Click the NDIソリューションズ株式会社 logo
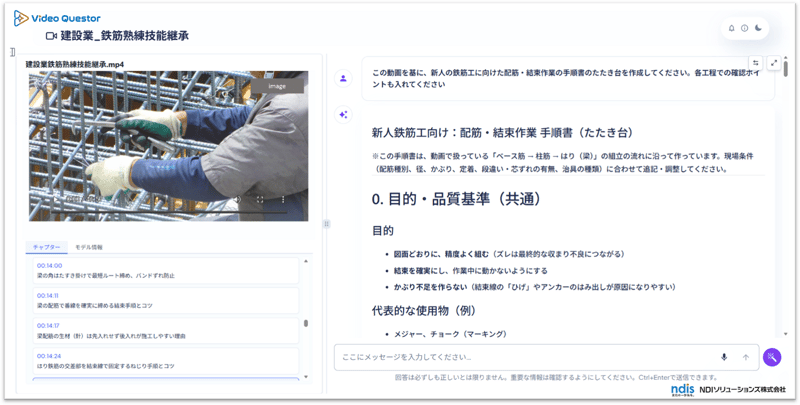The image size is (800, 405). (728, 390)
